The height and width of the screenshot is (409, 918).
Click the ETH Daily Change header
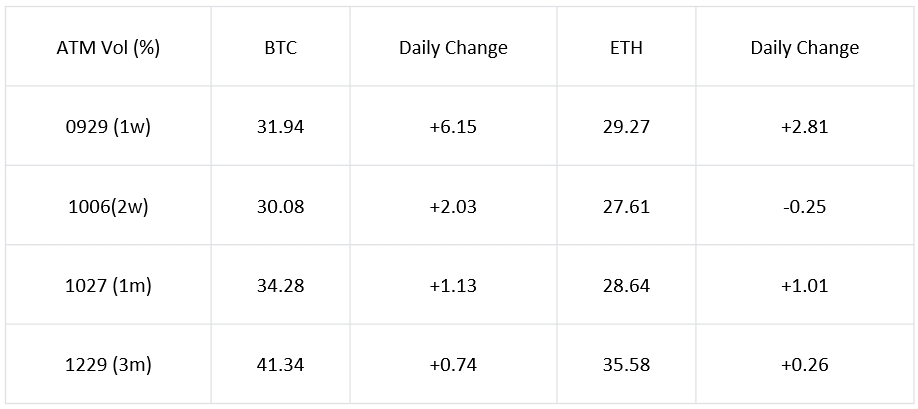804,47
